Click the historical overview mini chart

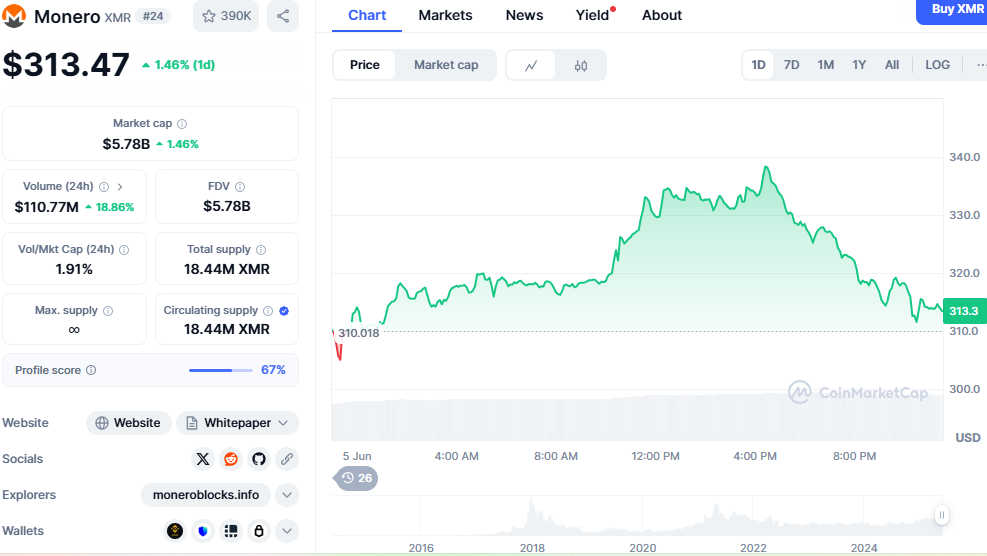(636, 516)
